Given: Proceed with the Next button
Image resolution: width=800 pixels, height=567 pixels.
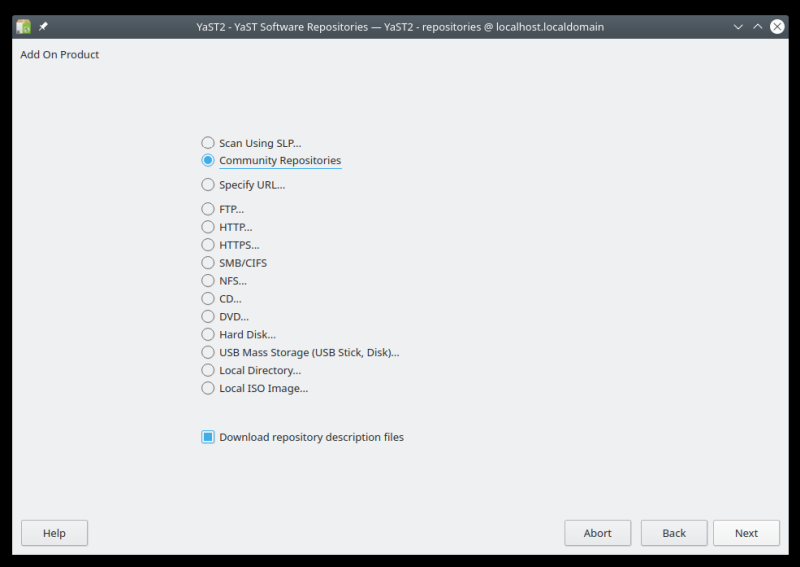Looking at the screenshot, I should 746,533.
